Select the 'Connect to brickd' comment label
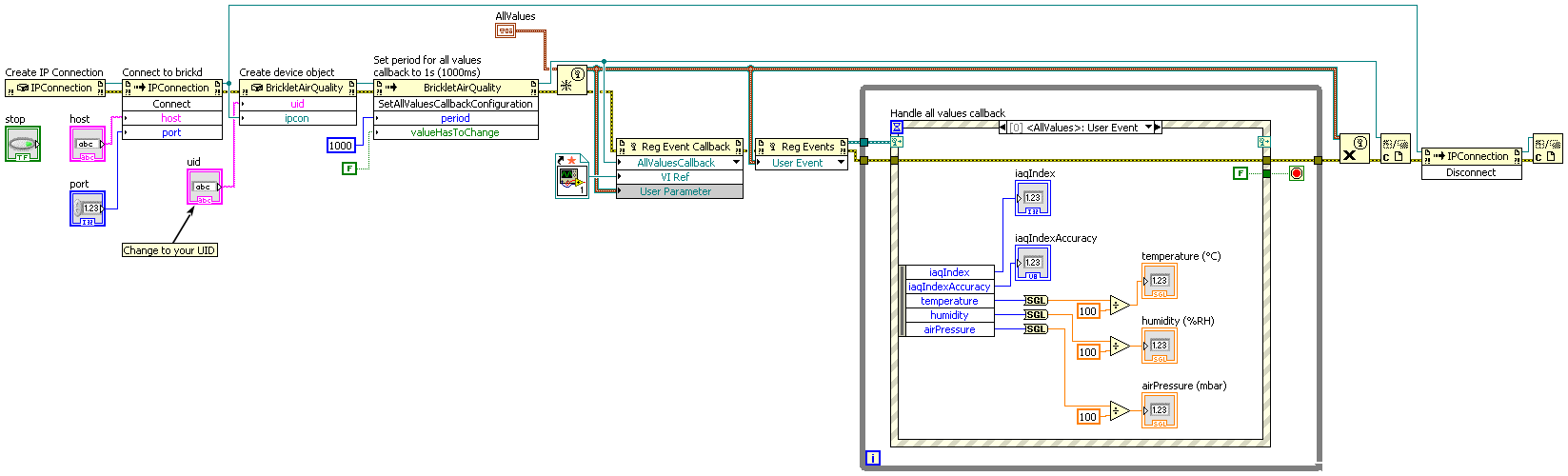The width and height of the screenshot is (1568, 476). click(162, 72)
